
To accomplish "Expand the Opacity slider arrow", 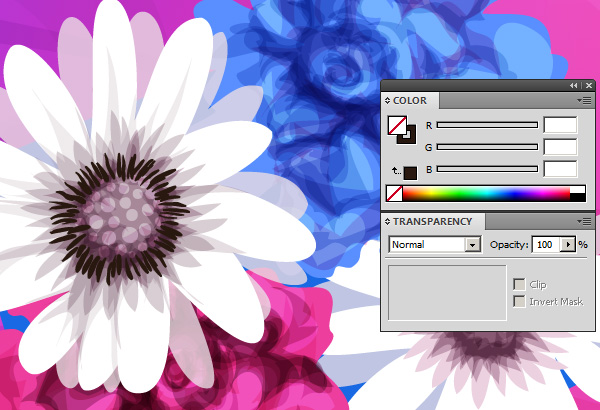I will [x=569, y=244].
